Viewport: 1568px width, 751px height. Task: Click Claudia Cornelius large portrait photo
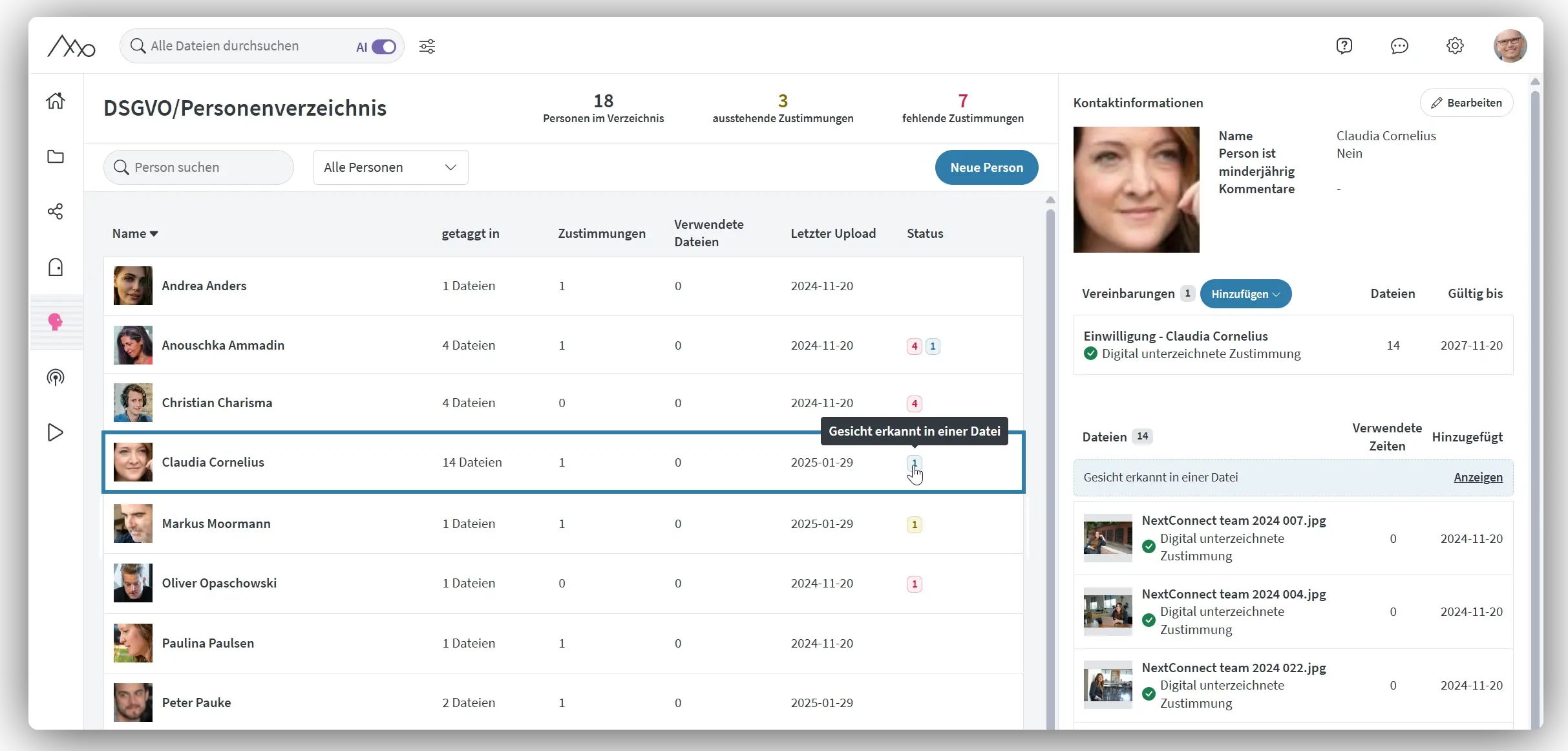pyautogui.click(x=1136, y=189)
